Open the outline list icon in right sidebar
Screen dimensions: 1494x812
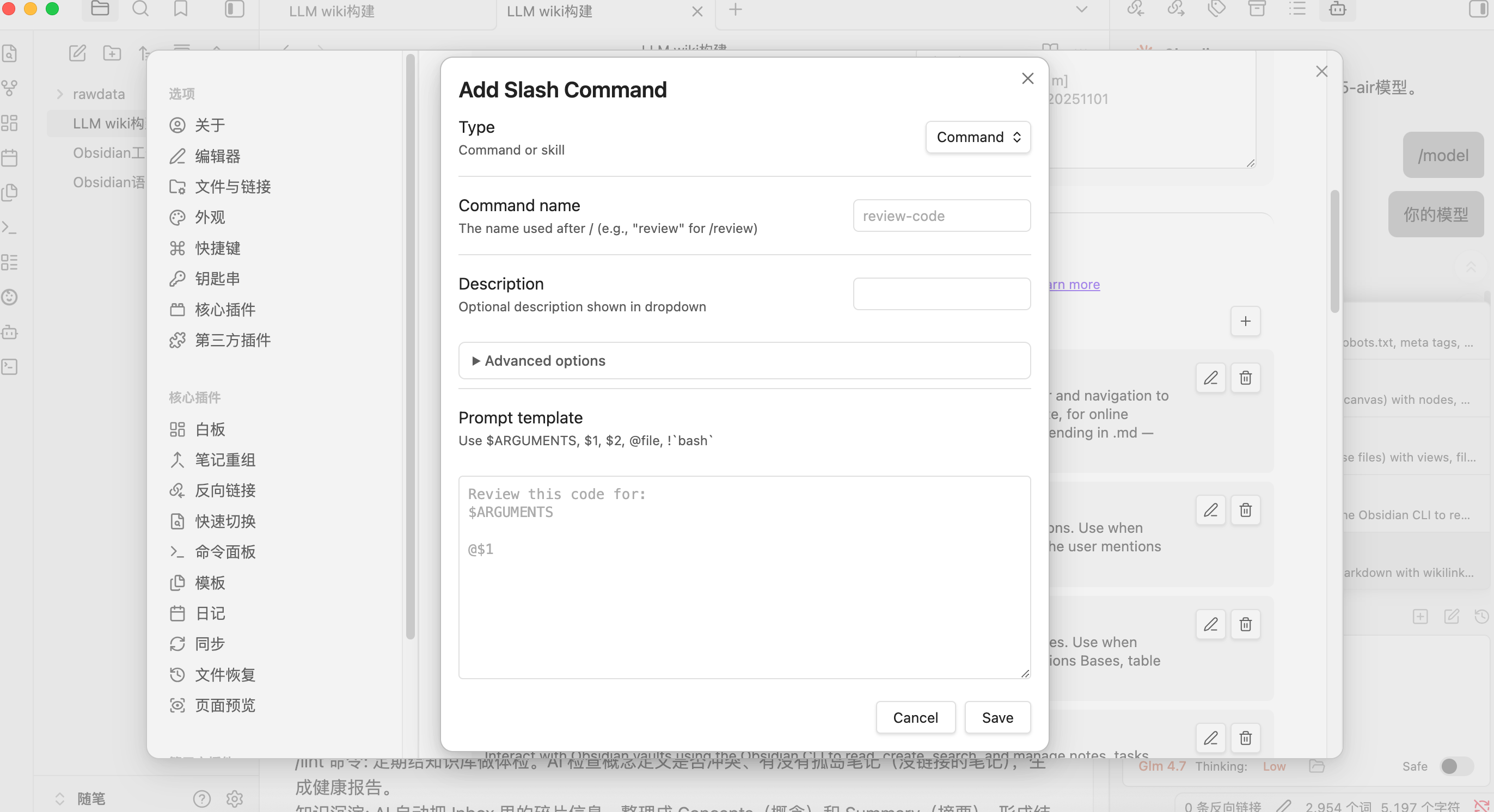click(1297, 9)
